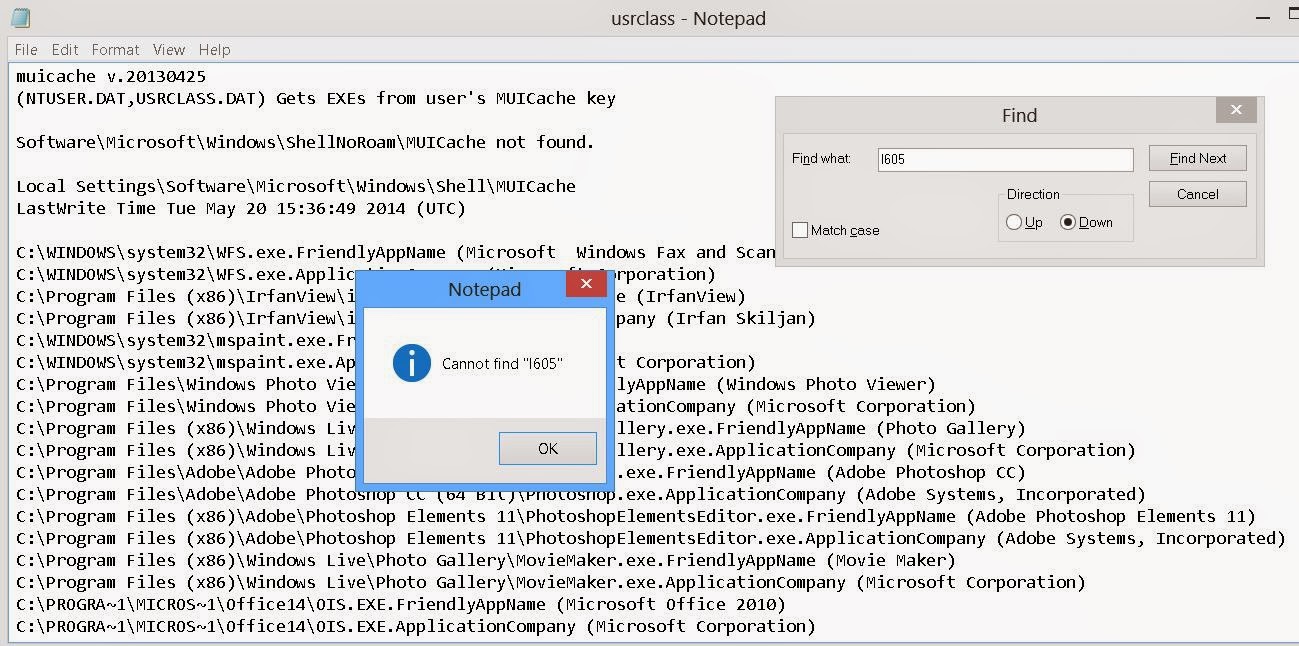Click the 'Gets EXEs from user's MUICache key' line
This screenshot has width=1299, height=646.
point(316,98)
